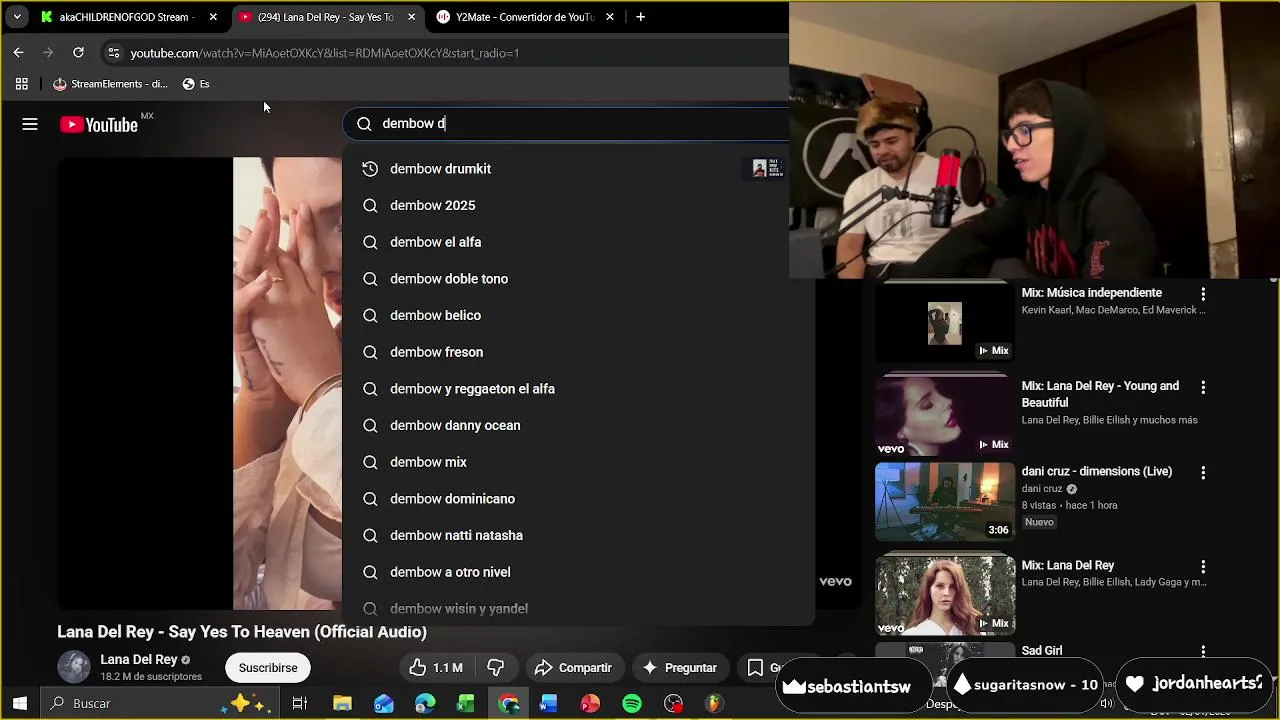Click the Lana Del Rey channel avatar

[74, 667]
